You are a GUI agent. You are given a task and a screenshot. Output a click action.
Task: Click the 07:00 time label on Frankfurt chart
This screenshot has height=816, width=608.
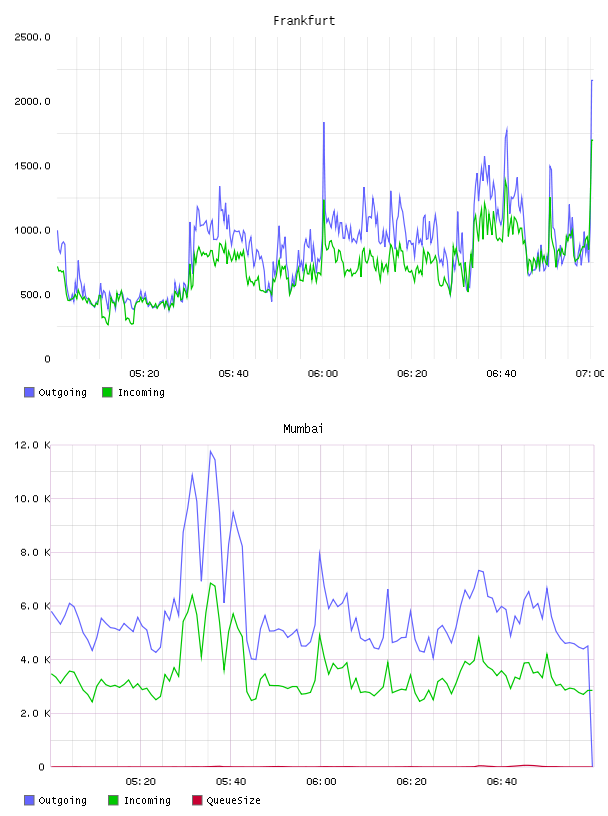(590, 374)
